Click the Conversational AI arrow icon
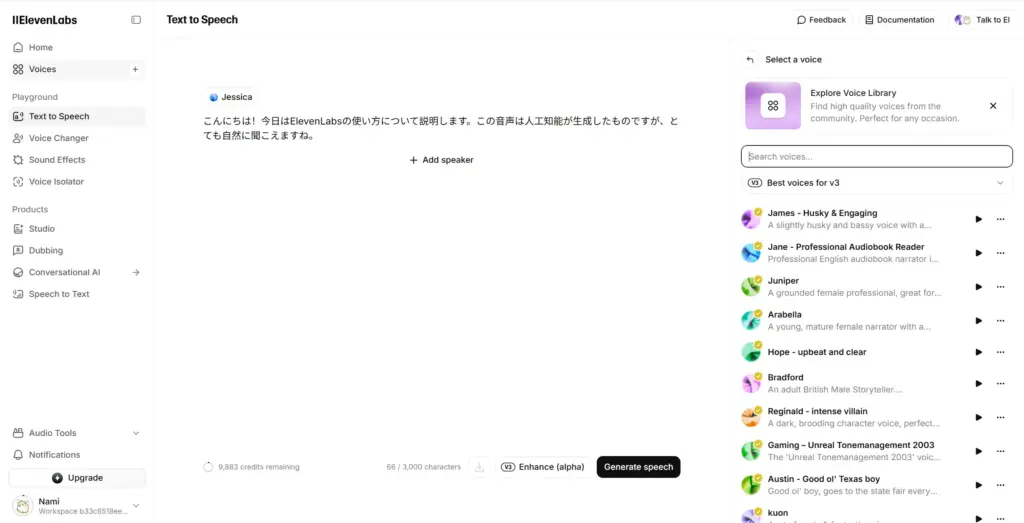Screen dimensions: 1024x523 click(136, 272)
